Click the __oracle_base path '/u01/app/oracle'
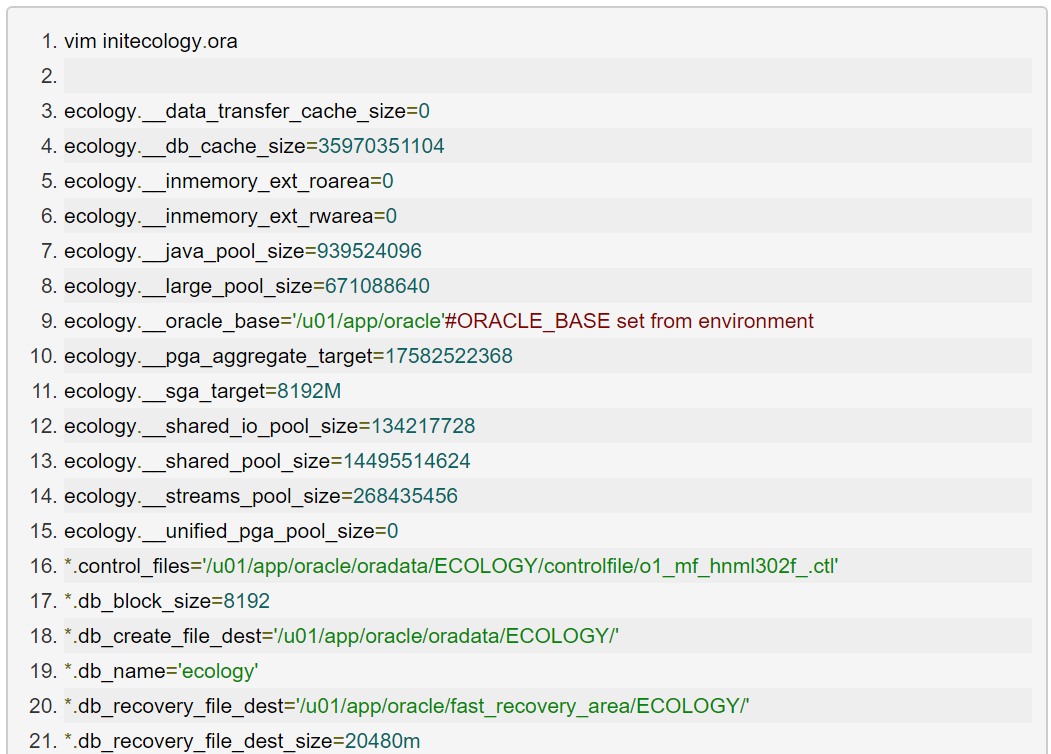The height and width of the screenshot is (754, 1051). coord(367,321)
